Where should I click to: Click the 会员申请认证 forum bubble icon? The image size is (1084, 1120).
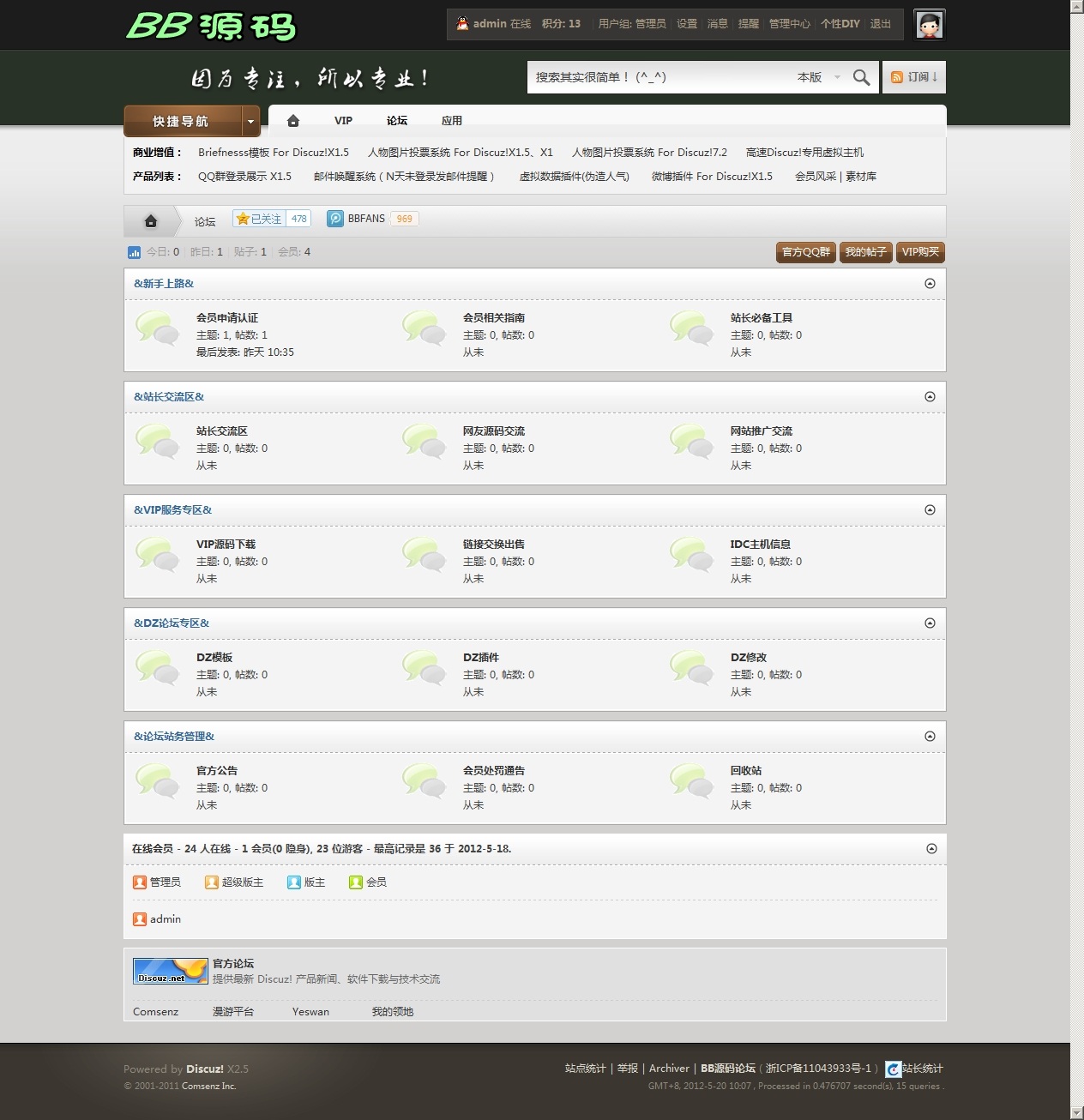pos(157,328)
